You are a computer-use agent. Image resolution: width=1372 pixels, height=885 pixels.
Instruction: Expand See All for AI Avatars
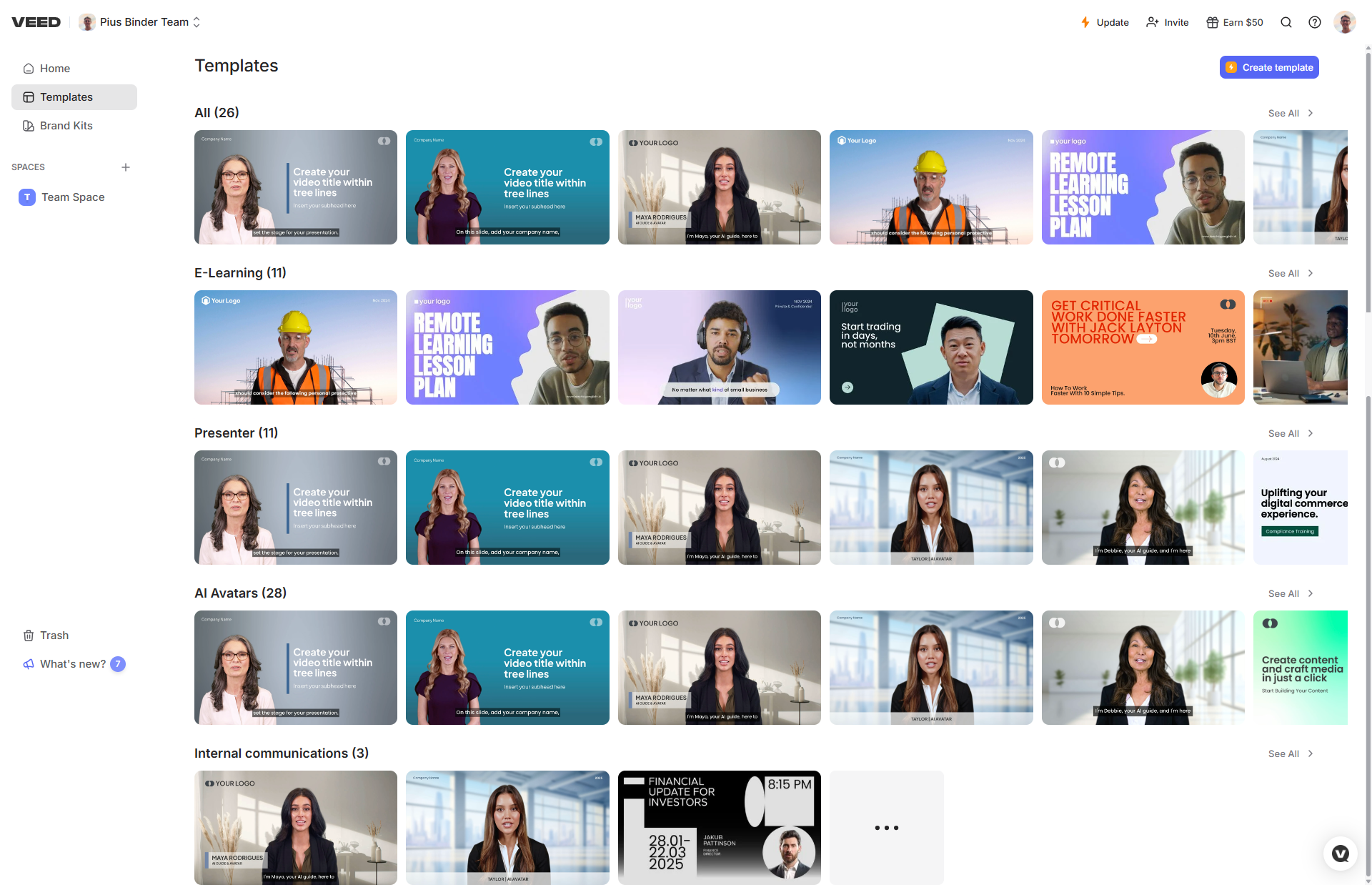[1291, 594]
